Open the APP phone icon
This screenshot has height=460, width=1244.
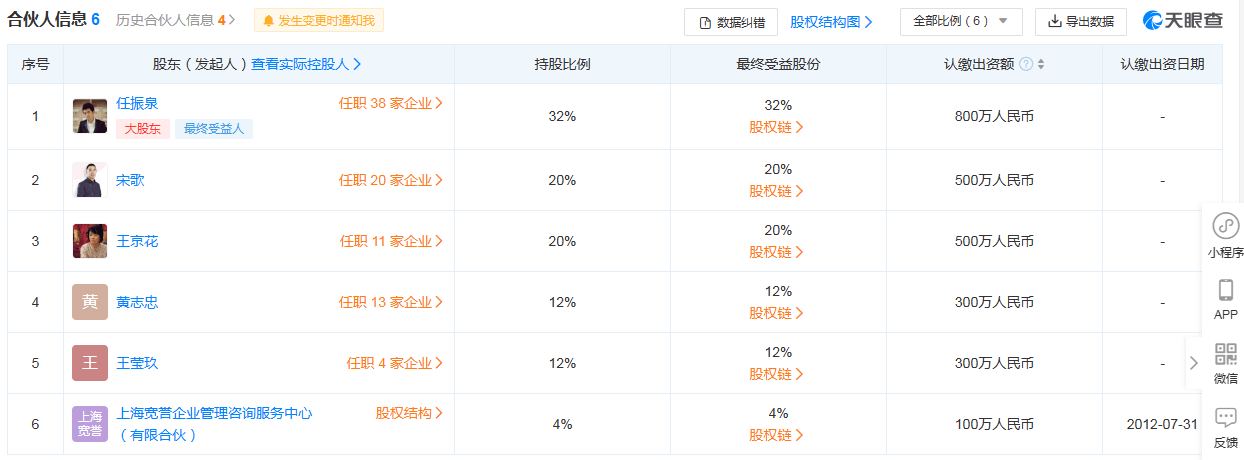click(x=1225, y=291)
